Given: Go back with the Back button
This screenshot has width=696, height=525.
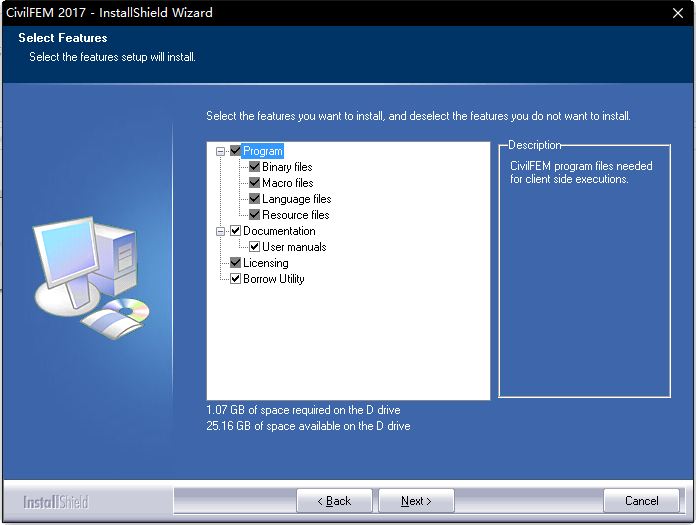Looking at the screenshot, I should pyautogui.click(x=334, y=501).
